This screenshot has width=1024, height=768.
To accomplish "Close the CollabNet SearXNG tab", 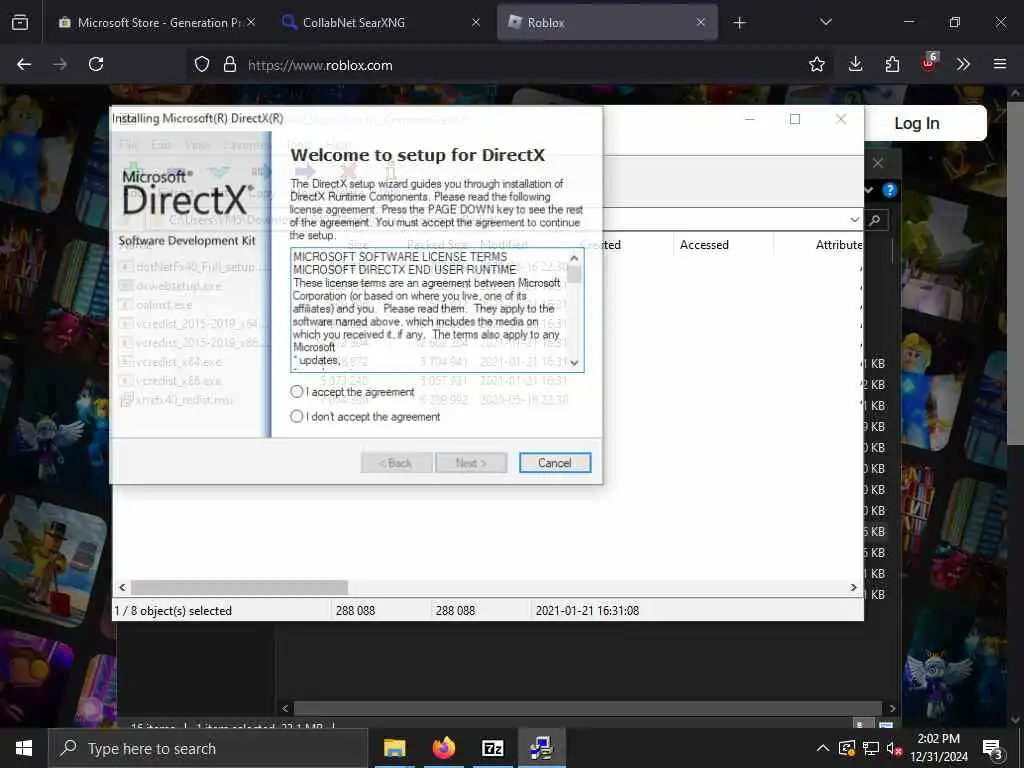I will 476,22.
